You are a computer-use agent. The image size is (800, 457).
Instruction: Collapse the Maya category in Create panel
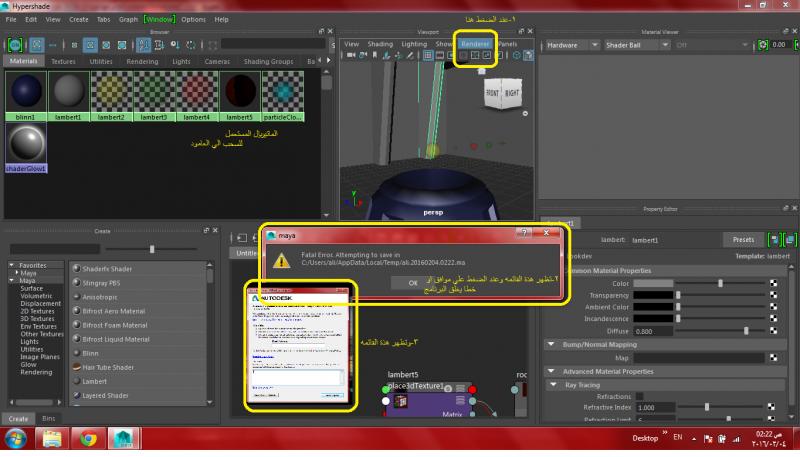coord(12,281)
